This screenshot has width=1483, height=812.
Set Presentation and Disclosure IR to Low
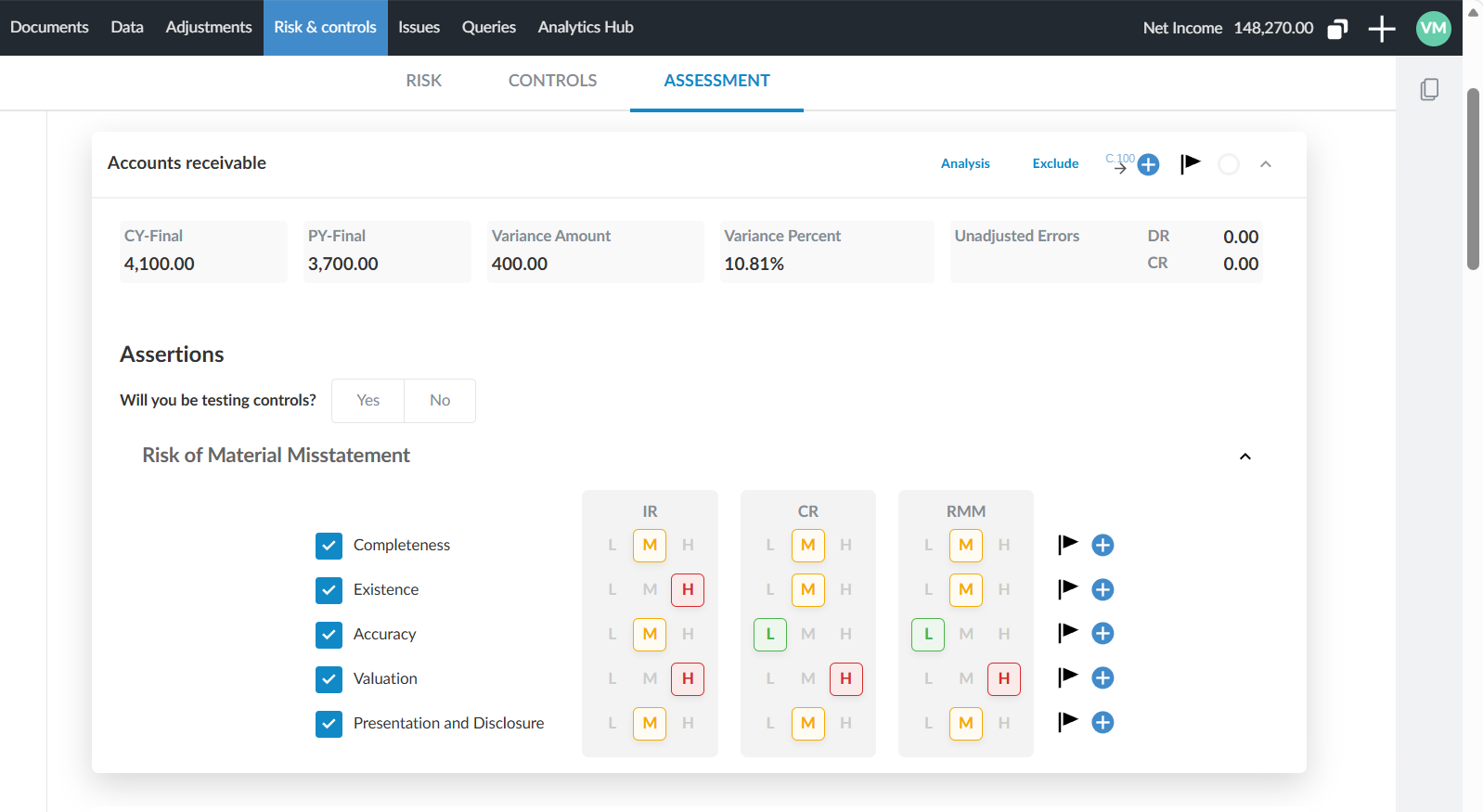[613, 724]
